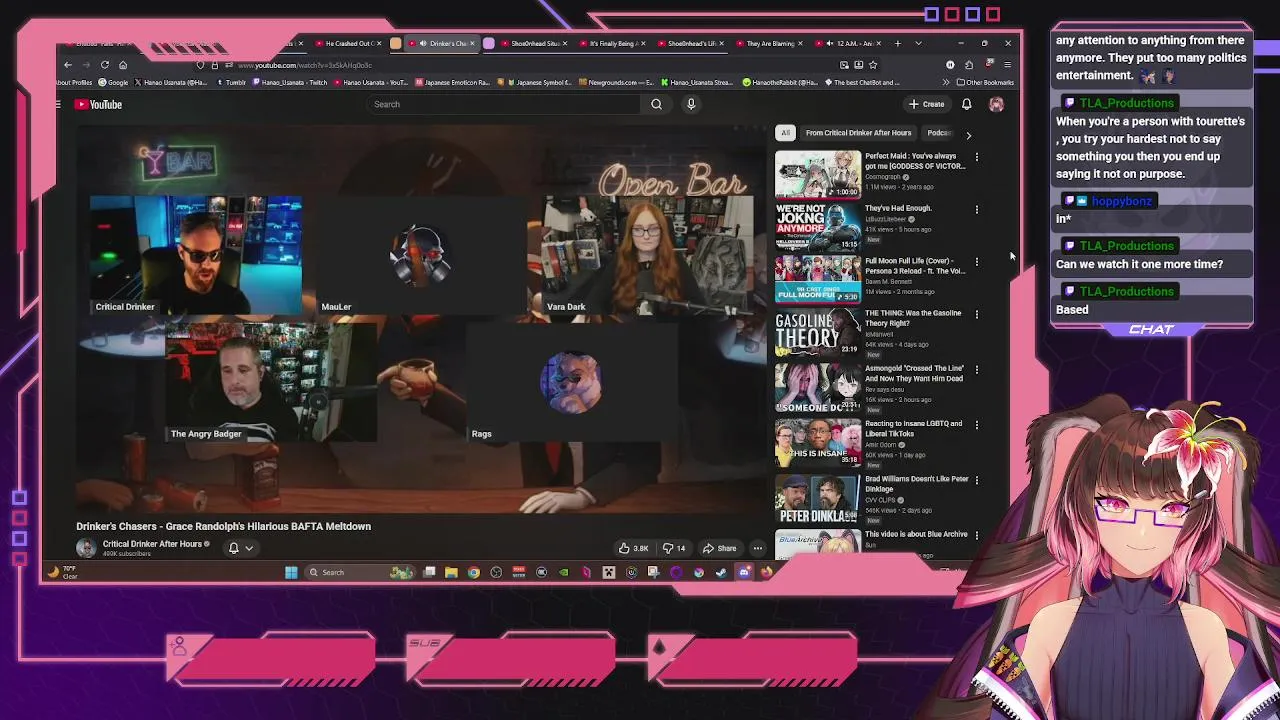Open Critical Drinker After Hours channel avatar
Screen dimensions: 1280x720
coord(86,548)
